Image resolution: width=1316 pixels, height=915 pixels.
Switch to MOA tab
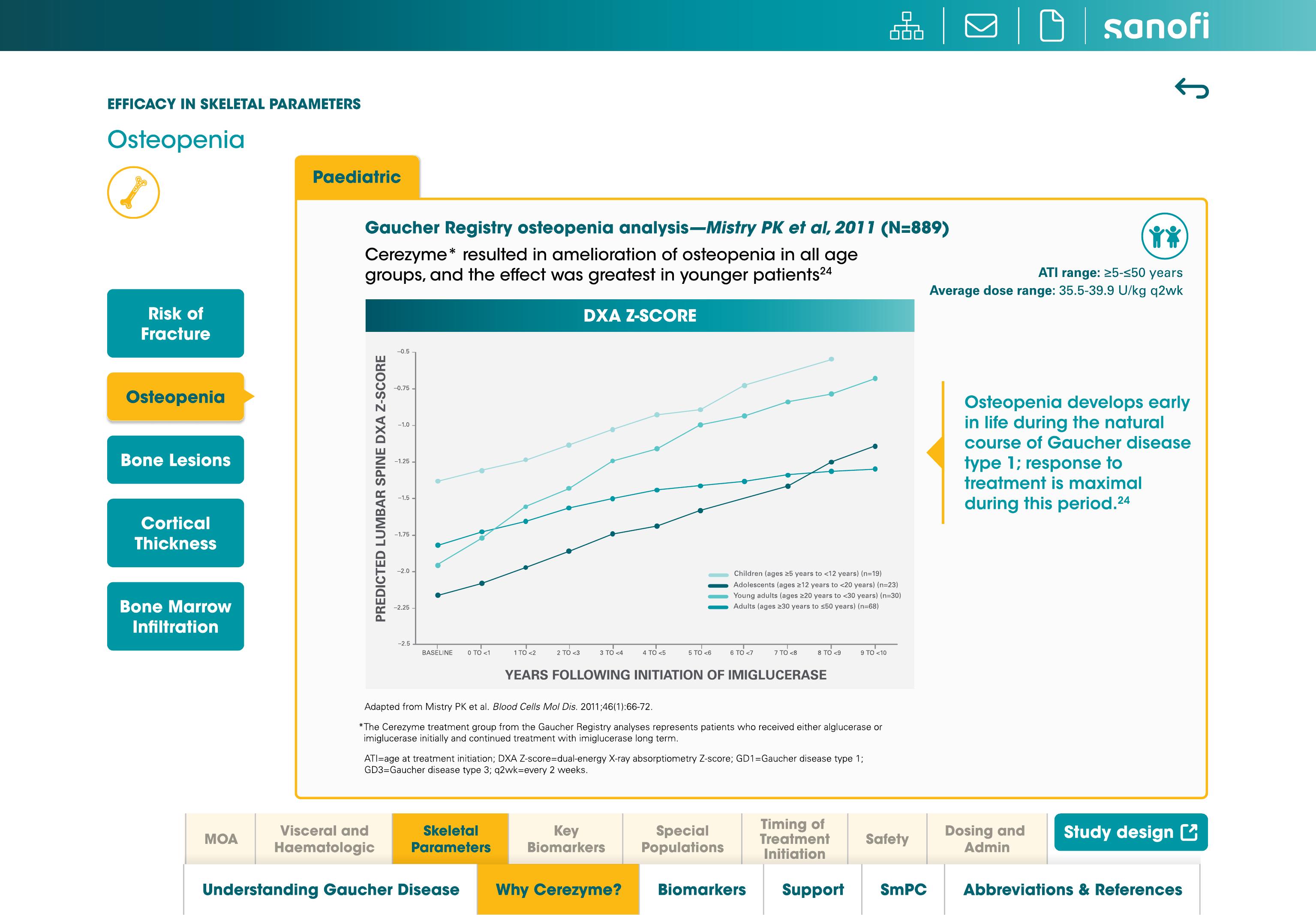tap(221, 839)
